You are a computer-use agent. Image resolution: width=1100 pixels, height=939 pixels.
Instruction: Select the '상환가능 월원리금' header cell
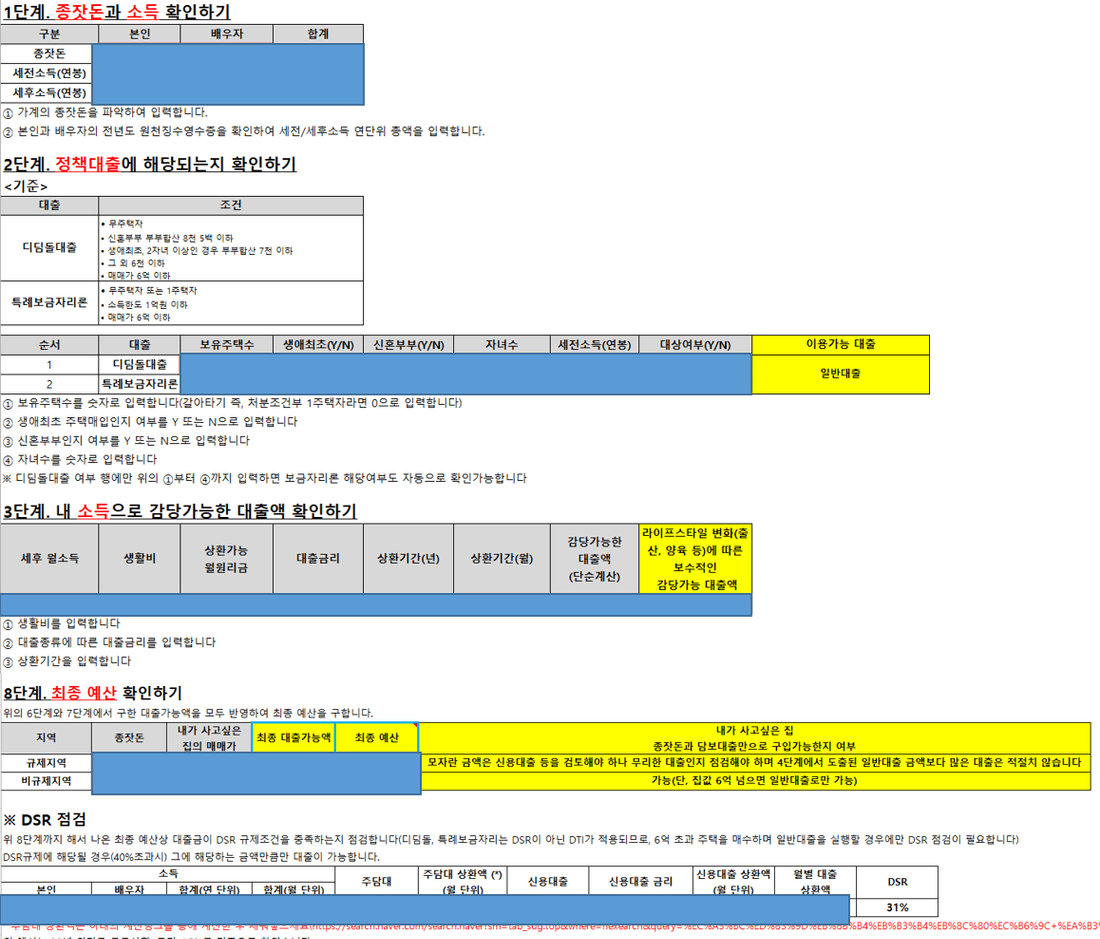227,559
